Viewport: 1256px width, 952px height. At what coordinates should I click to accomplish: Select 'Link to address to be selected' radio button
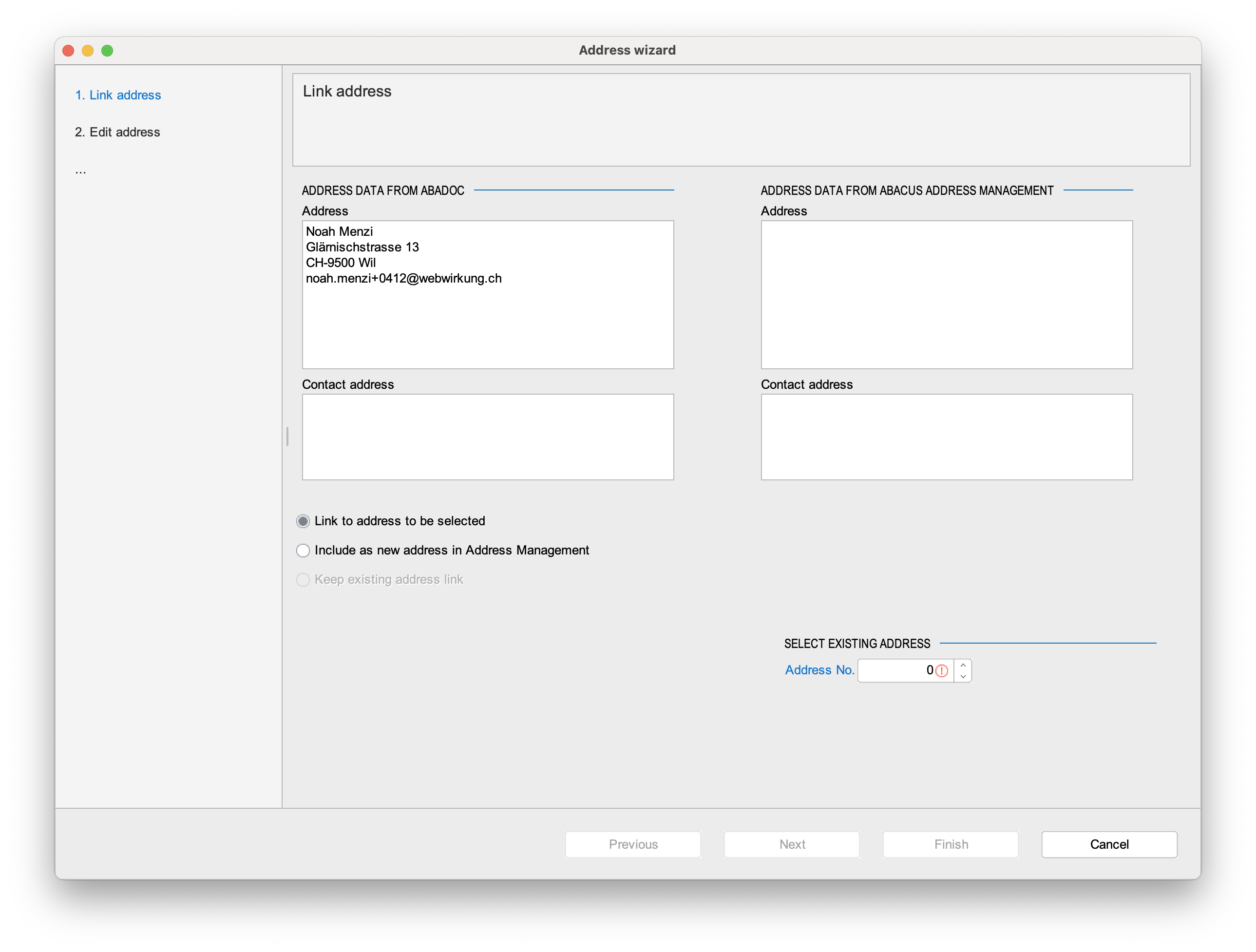tap(303, 521)
